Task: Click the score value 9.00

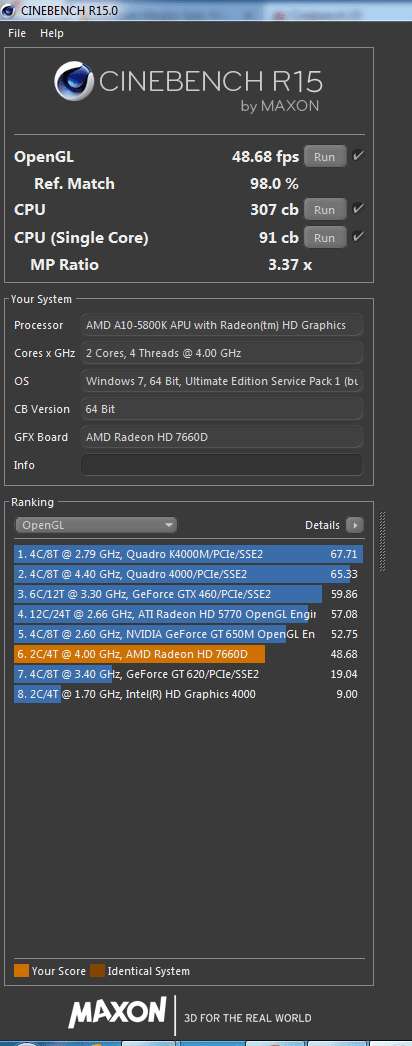Action: [347, 694]
